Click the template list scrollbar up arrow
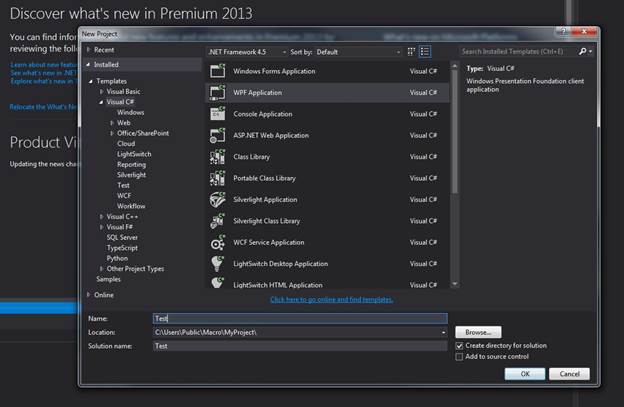624x407 pixels. click(454, 66)
